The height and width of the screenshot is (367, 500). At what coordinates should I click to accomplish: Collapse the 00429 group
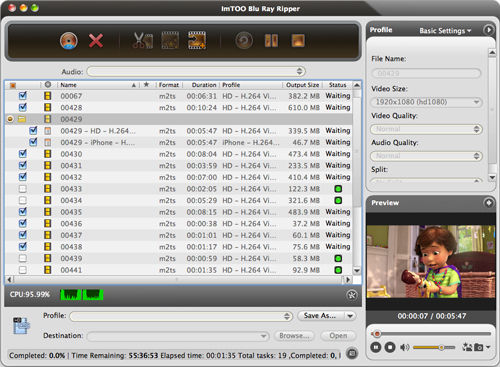coord(10,119)
